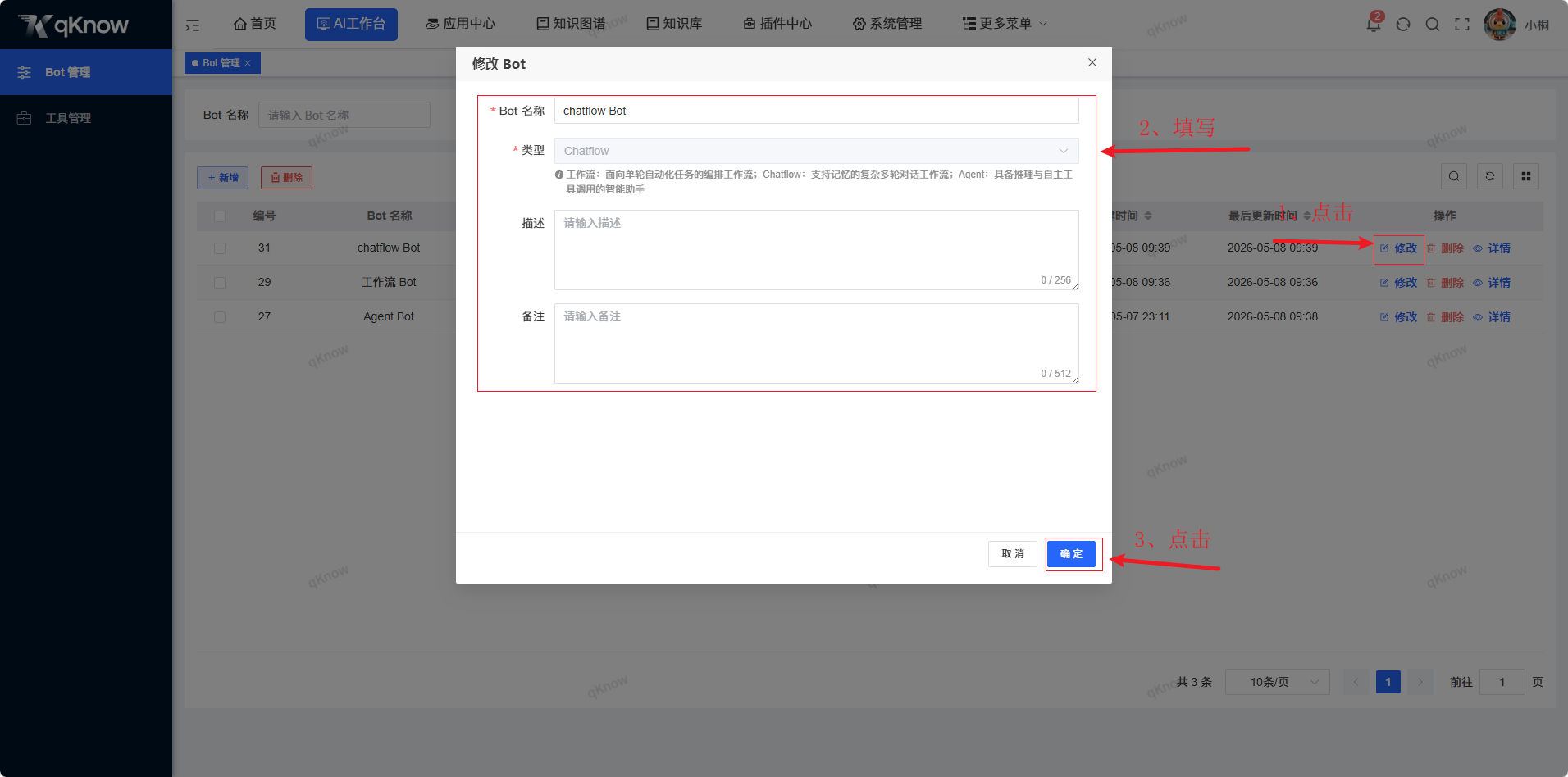The image size is (1568, 777).
Task: Open 系统管理 menu
Action: (x=887, y=24)
